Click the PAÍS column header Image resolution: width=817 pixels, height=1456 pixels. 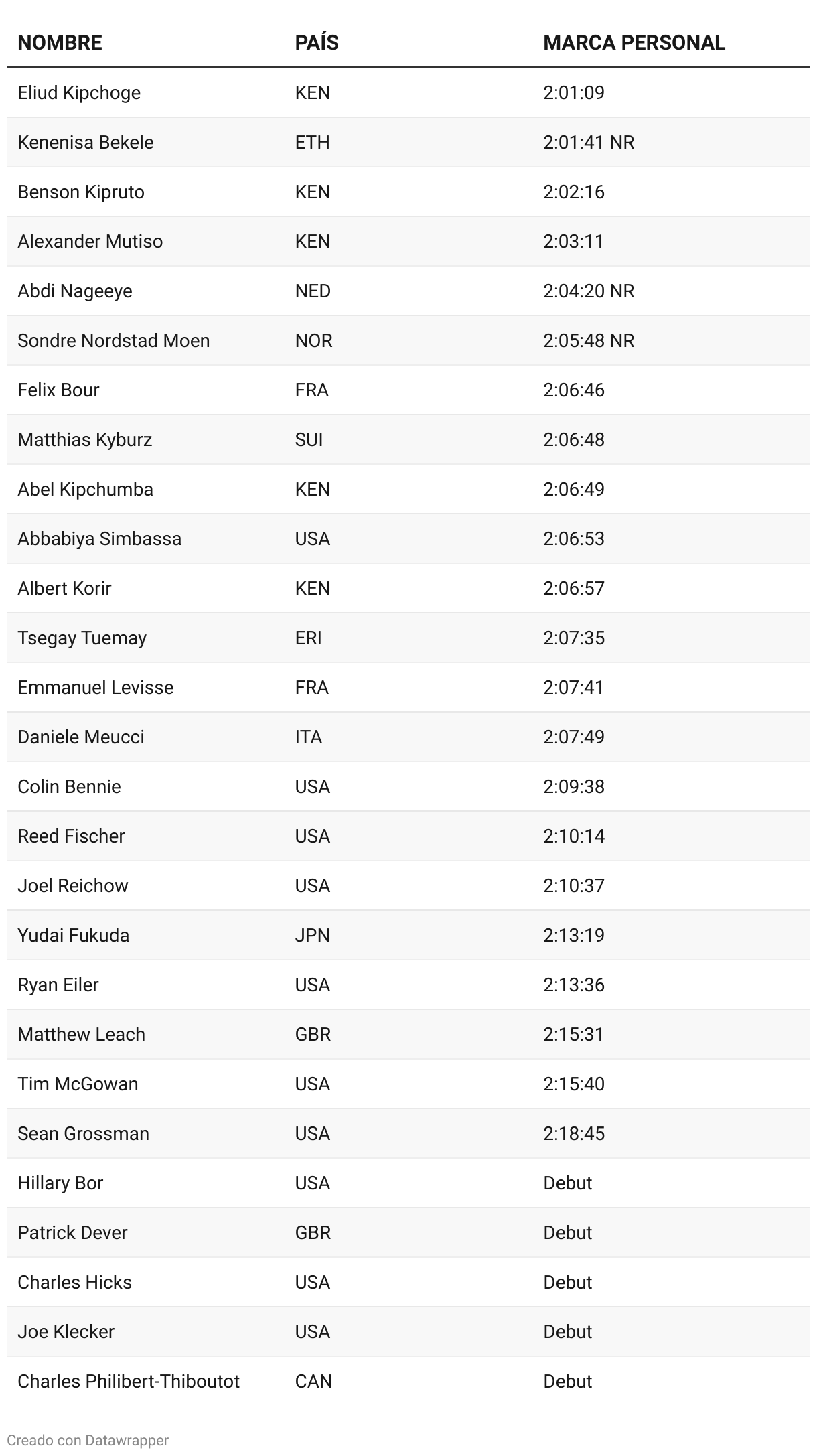coord(317,43)
